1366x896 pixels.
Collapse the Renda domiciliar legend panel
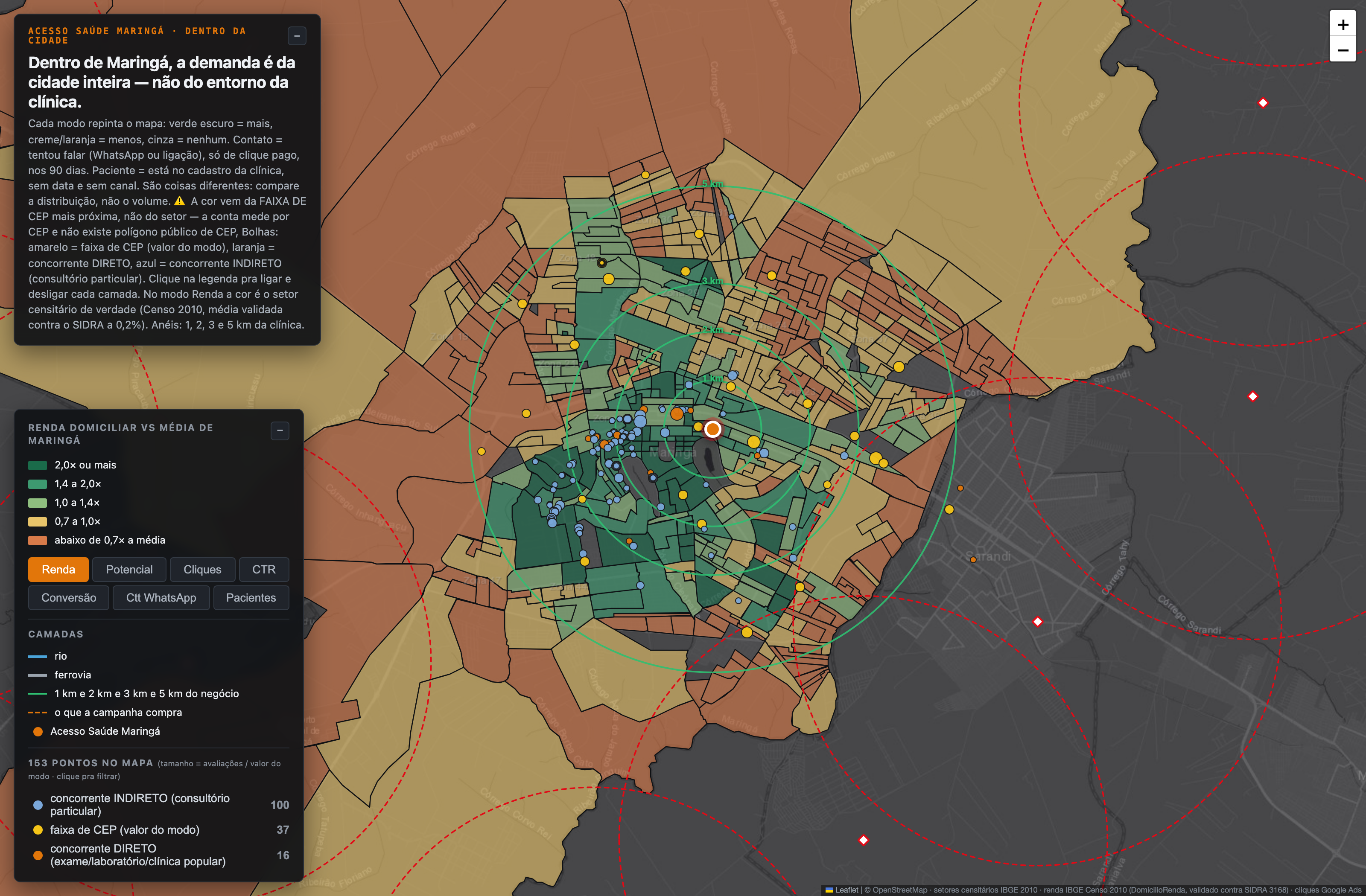(x=280, y=430)
